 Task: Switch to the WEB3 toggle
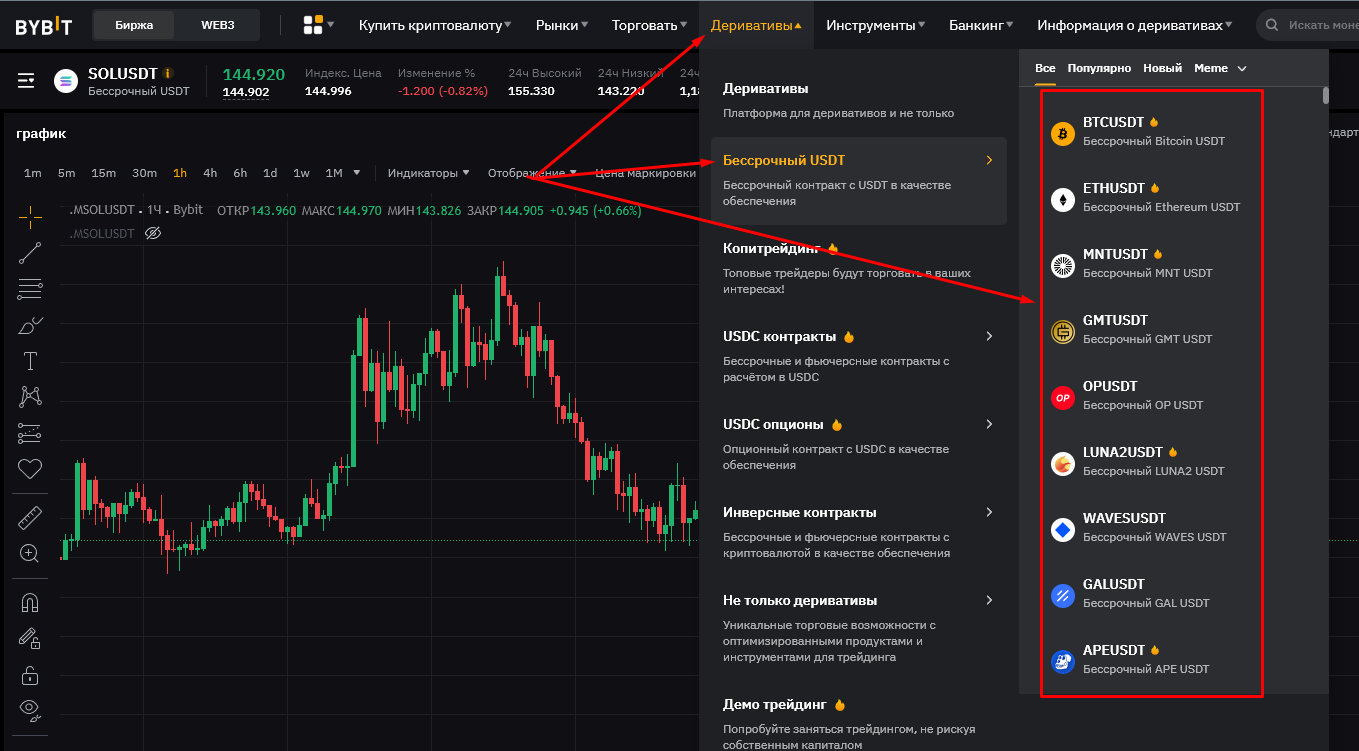pyautogui.click(x=217, y=25)
